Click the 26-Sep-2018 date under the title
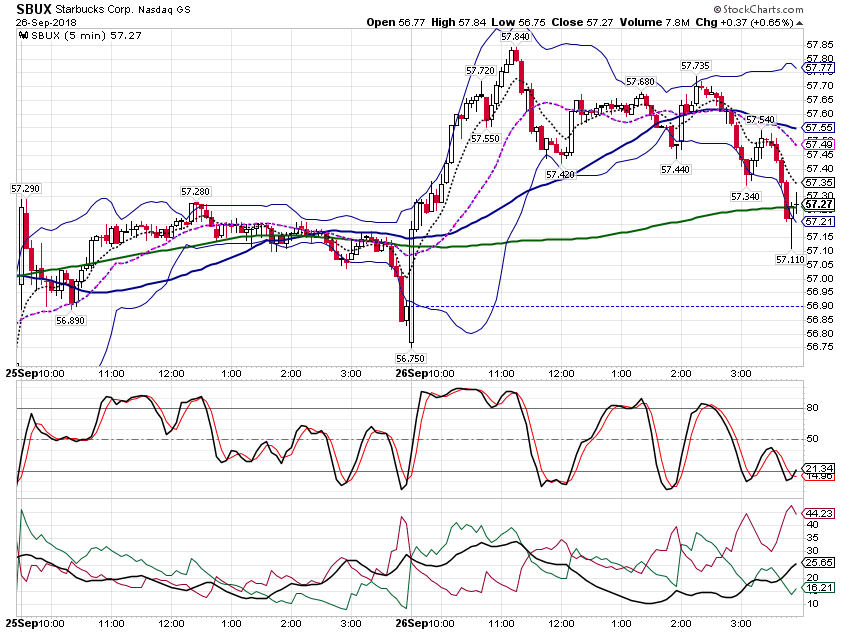The height and width of the screenshot is (633, 850). pyautogui.click(x=46, y=23)
